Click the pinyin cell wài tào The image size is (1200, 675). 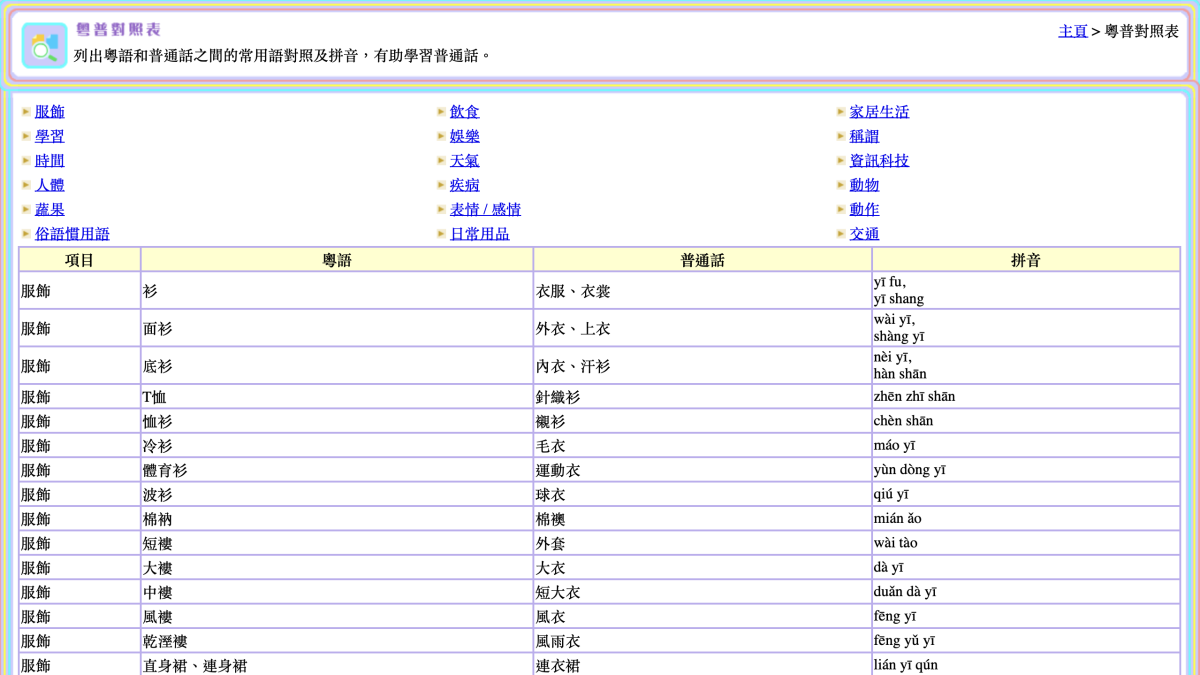pos(1026,543)
